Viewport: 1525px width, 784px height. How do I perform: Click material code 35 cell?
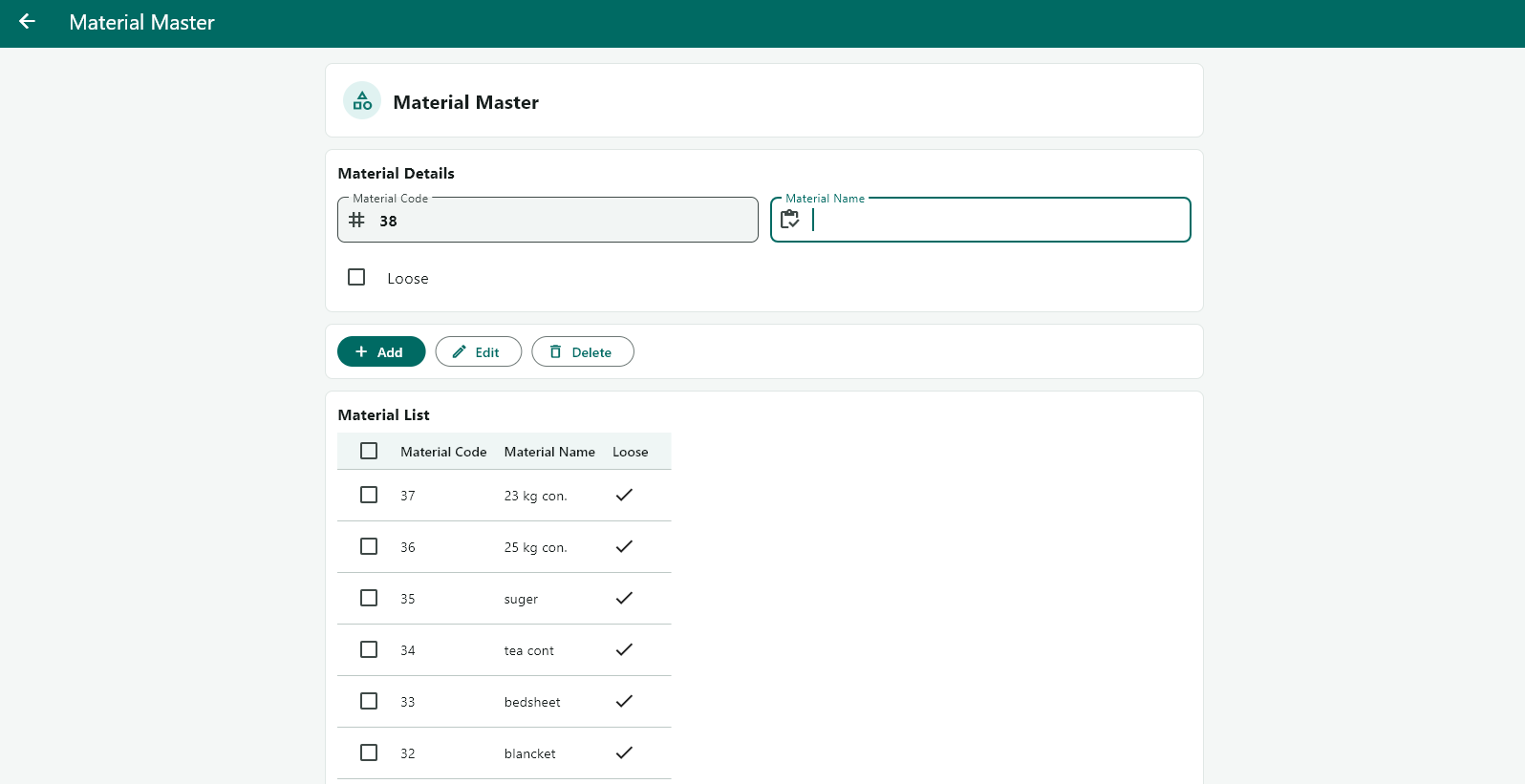(408, 599)
